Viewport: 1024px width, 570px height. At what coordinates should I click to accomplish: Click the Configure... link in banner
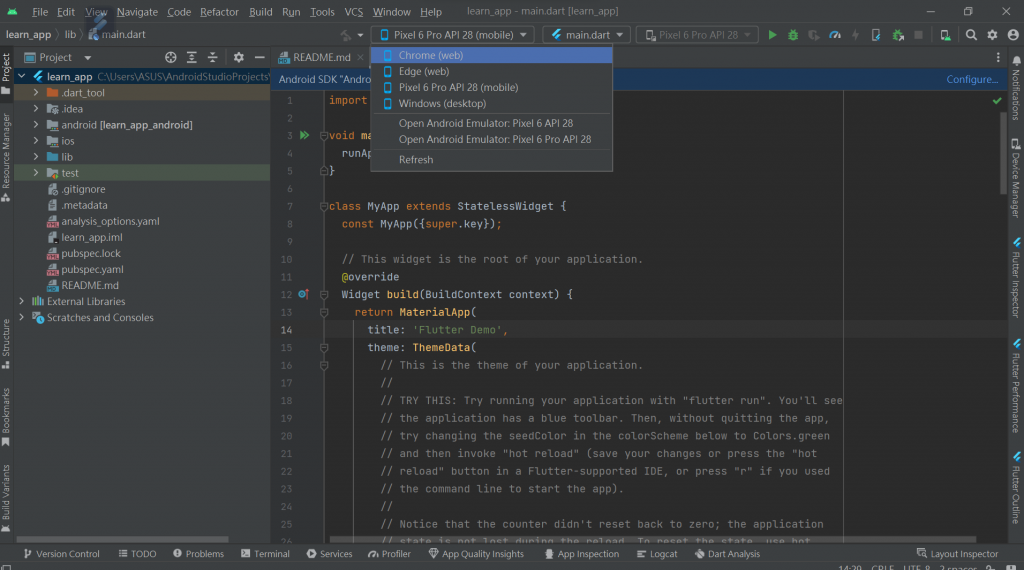pyautogui.click(x=971, y=79)
